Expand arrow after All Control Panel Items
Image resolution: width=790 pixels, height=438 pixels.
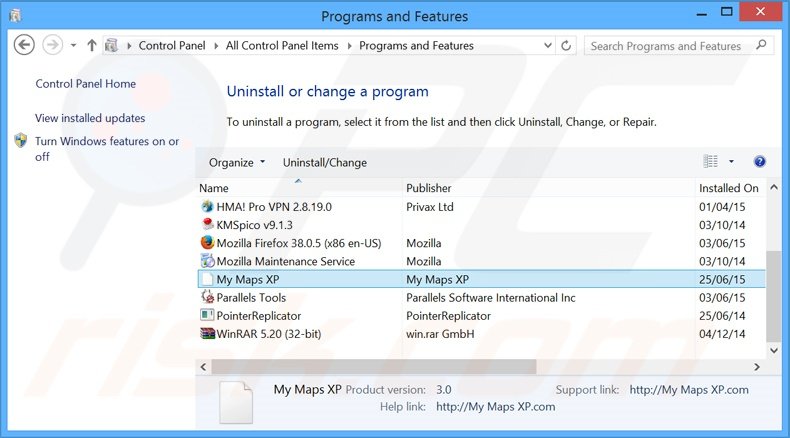[x=349, y=46]
